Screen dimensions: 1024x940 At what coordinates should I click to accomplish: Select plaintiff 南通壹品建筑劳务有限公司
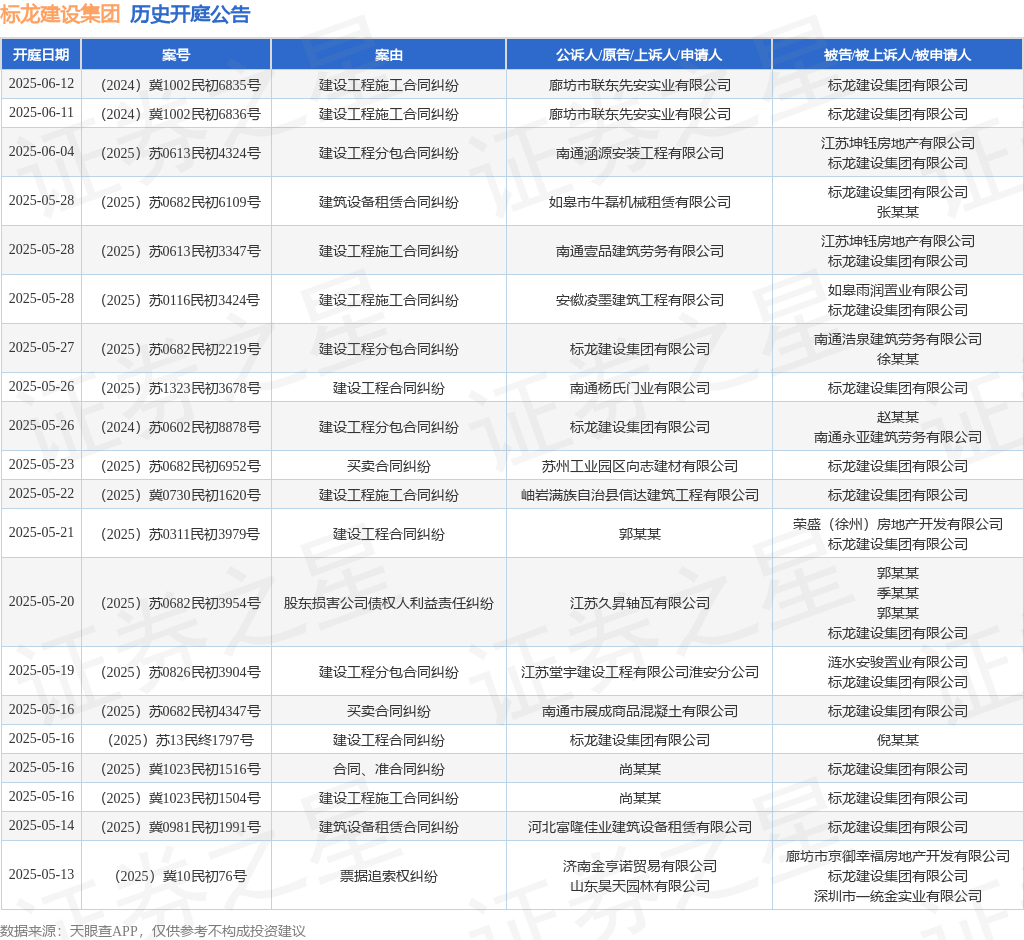[x=639, y=251]
